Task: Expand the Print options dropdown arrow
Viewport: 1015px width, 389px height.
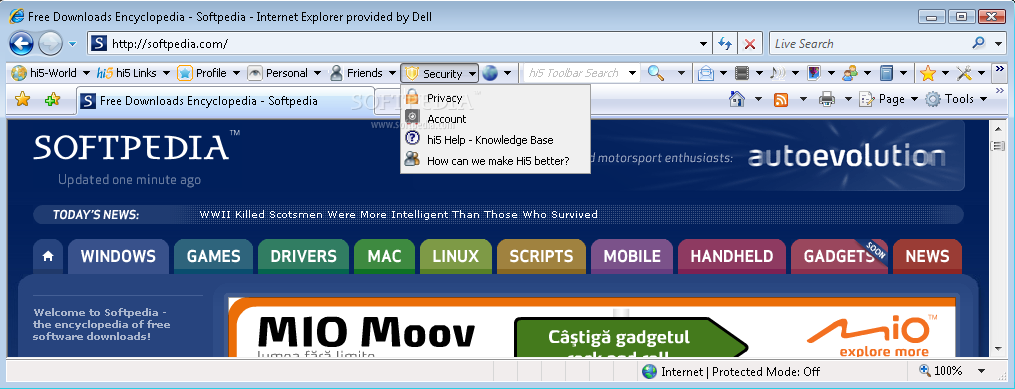Action: click(848, 99)
